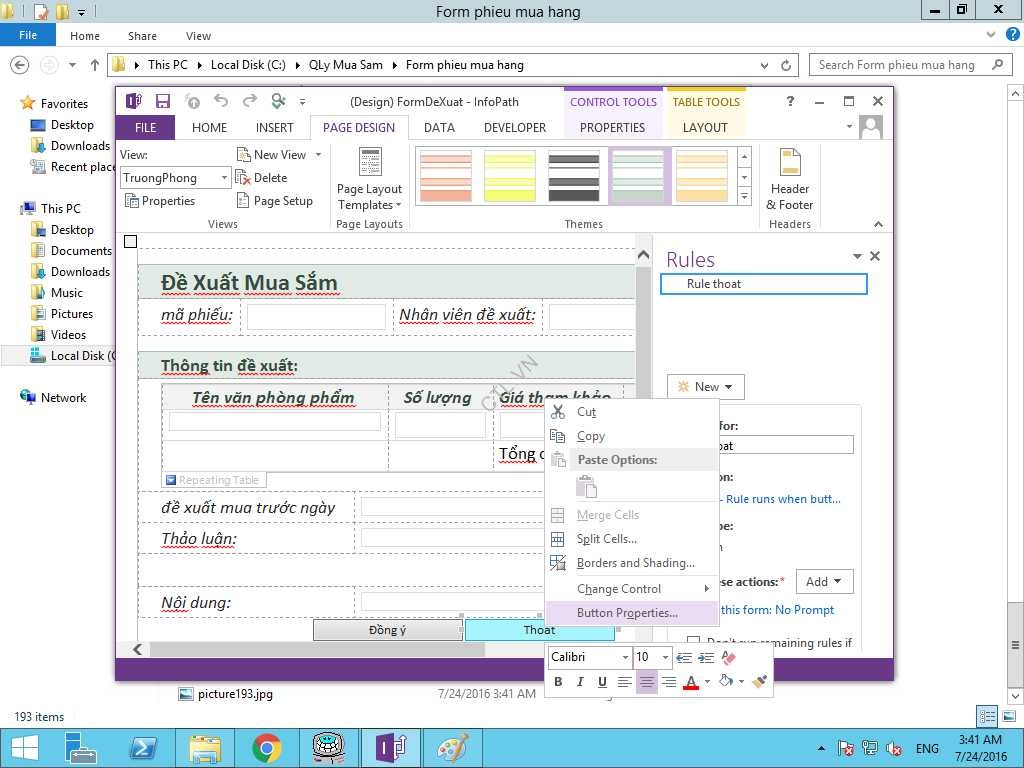This screenshot has width=1024, height=768.
Task: Click the Save icon in quick access toolbar
Action: pos(163,101)
